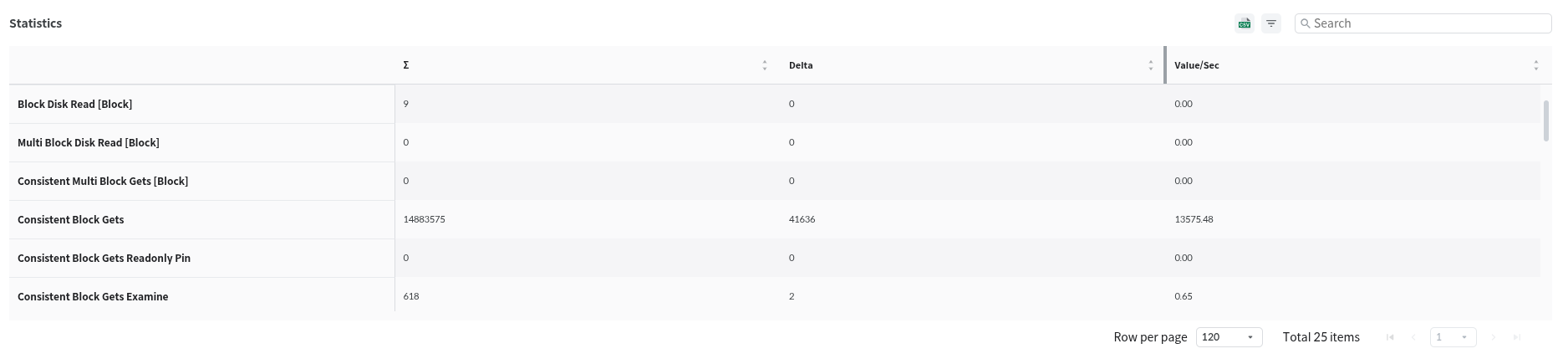Open the table filter options
Image resolution: width=1568 pixels, height=364 pixels.
click(x=1271, y=23)
